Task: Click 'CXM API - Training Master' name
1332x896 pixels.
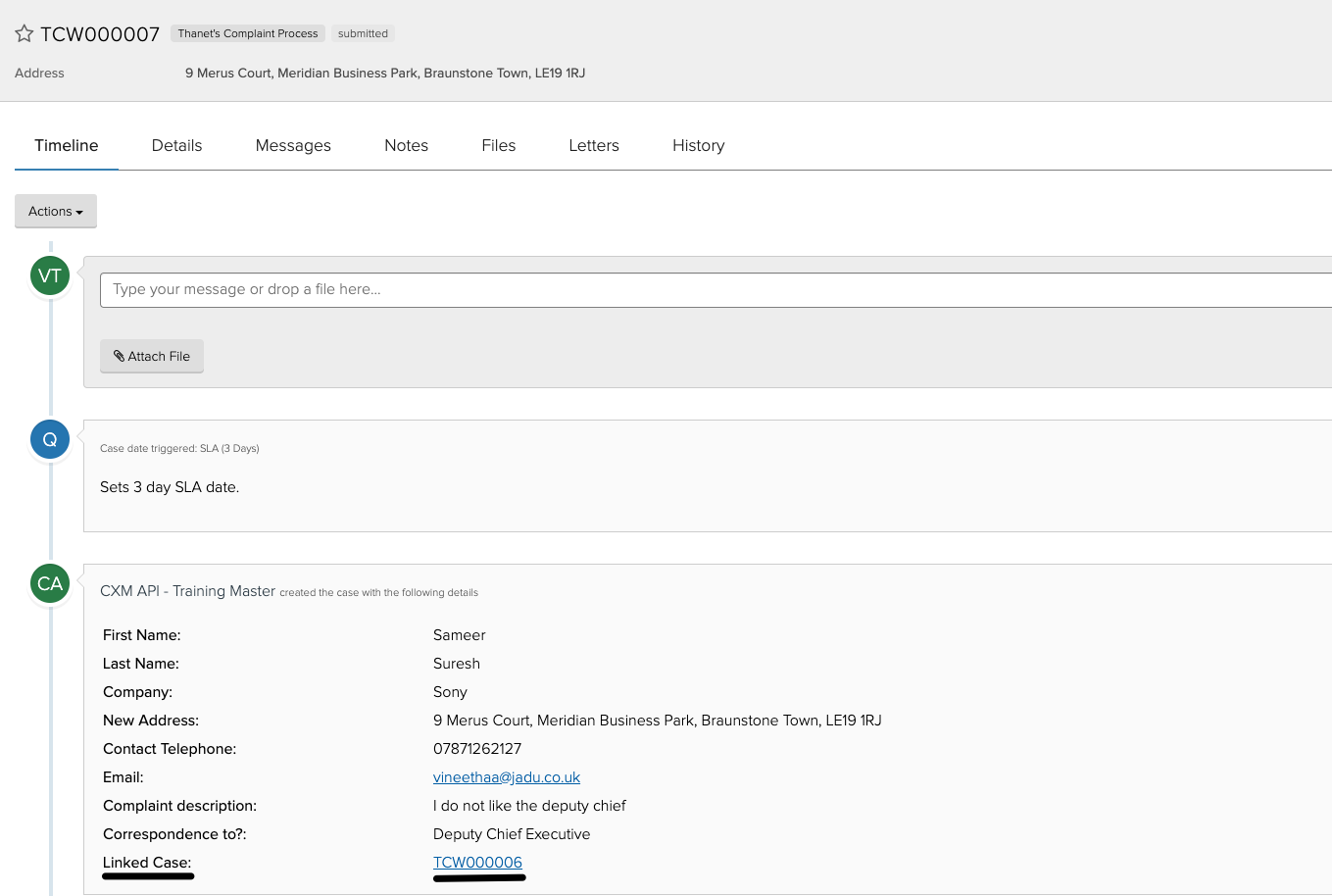Action: (x=187, y=591)
